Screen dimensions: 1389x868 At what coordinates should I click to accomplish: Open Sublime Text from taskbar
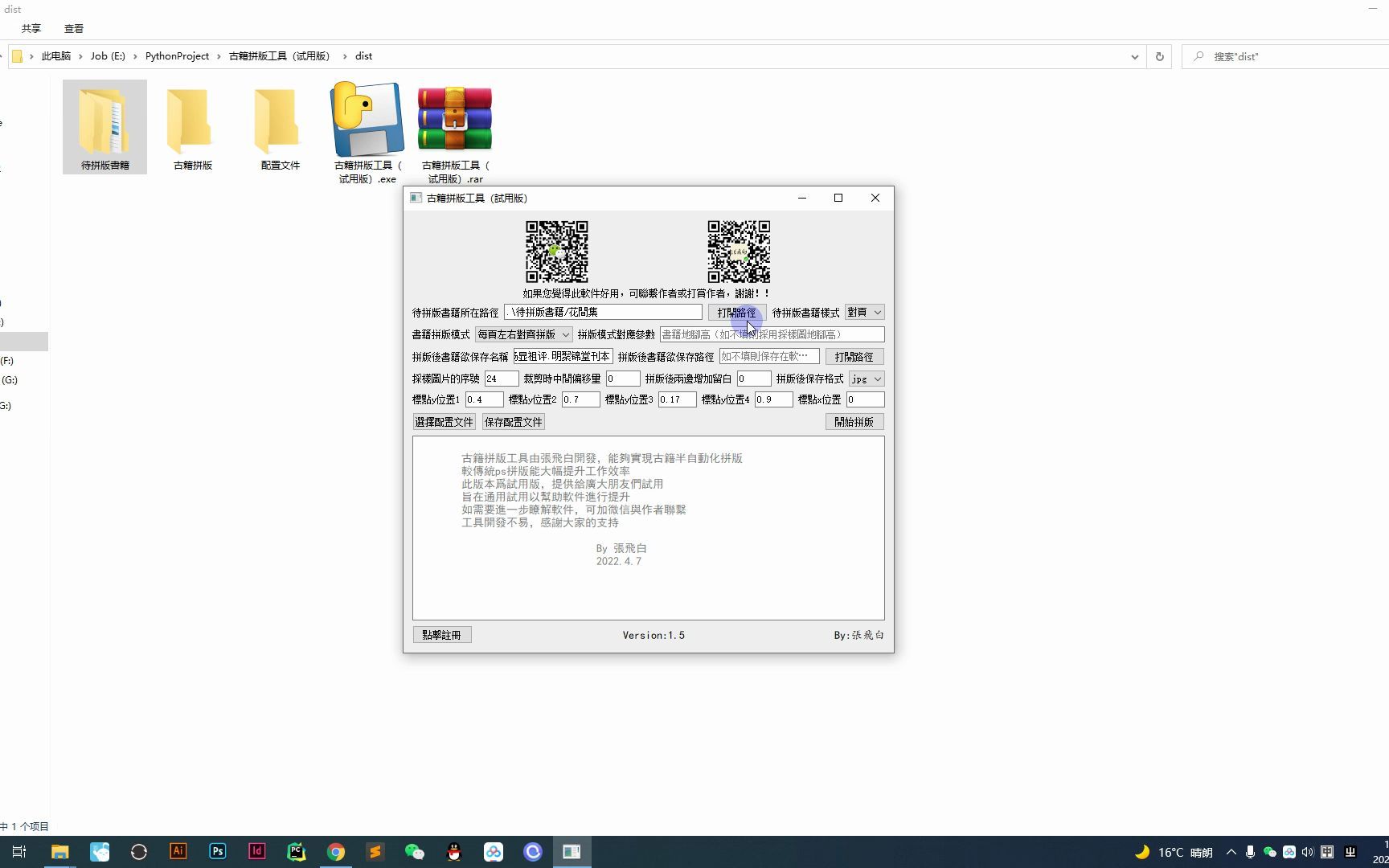pyautogui.click(x=375, y=852)
